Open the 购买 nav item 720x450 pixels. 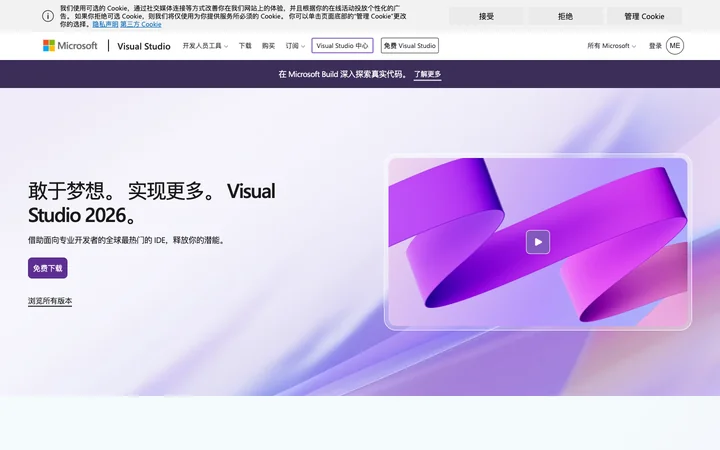(268, 46)
